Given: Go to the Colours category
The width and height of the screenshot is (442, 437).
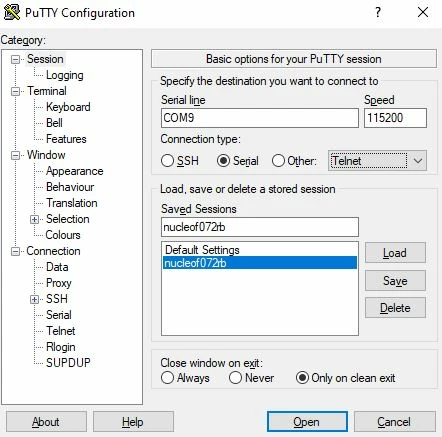Looking at the screenshot, I should tap(63, 235).
